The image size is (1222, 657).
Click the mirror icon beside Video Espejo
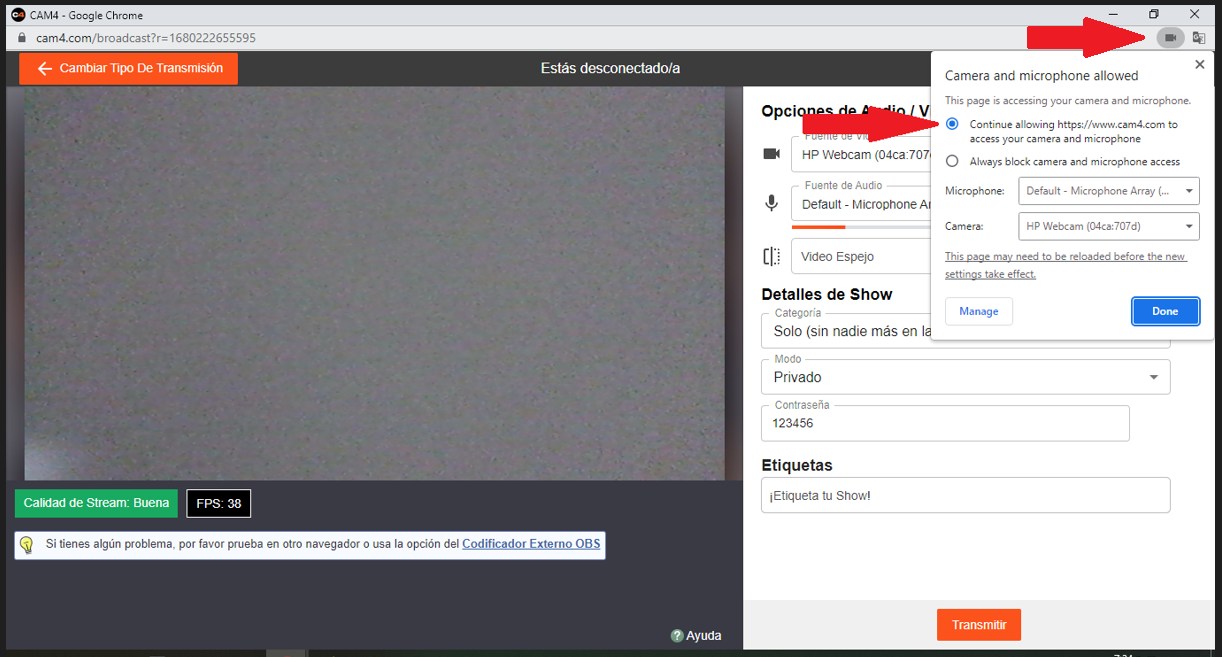771,256
